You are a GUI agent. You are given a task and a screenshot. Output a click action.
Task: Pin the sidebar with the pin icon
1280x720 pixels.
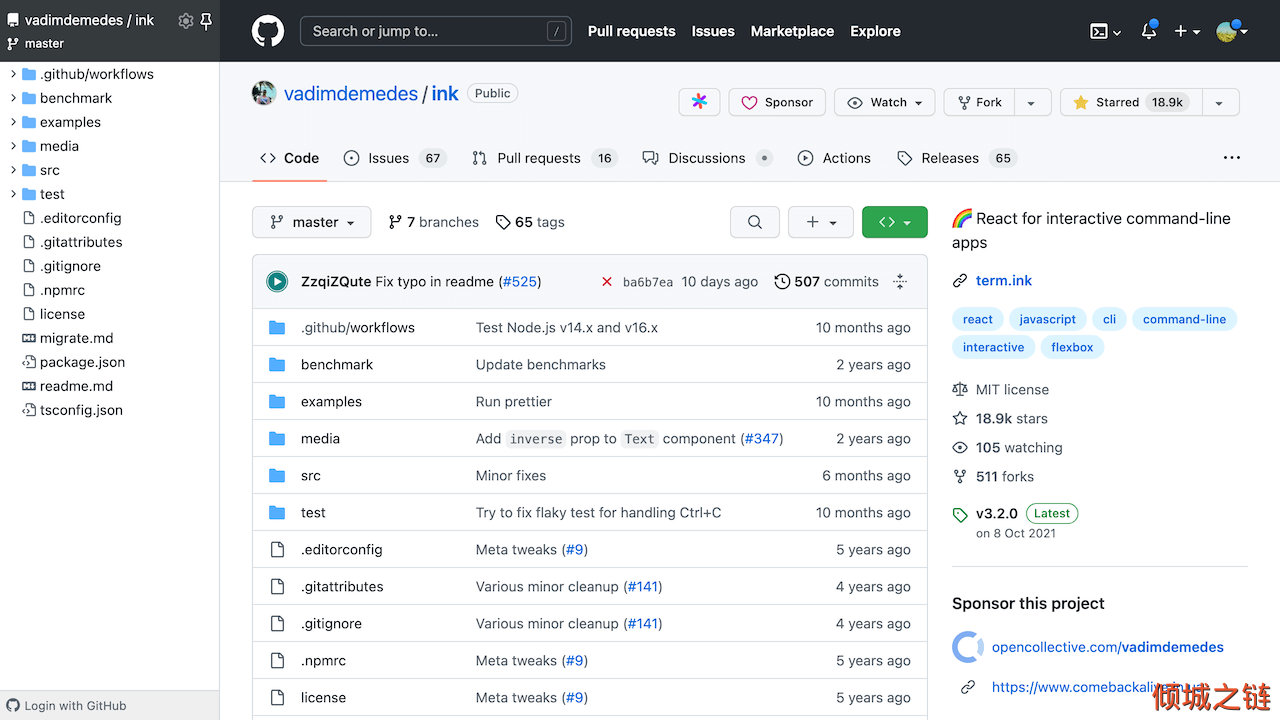[x=206, y=20]
